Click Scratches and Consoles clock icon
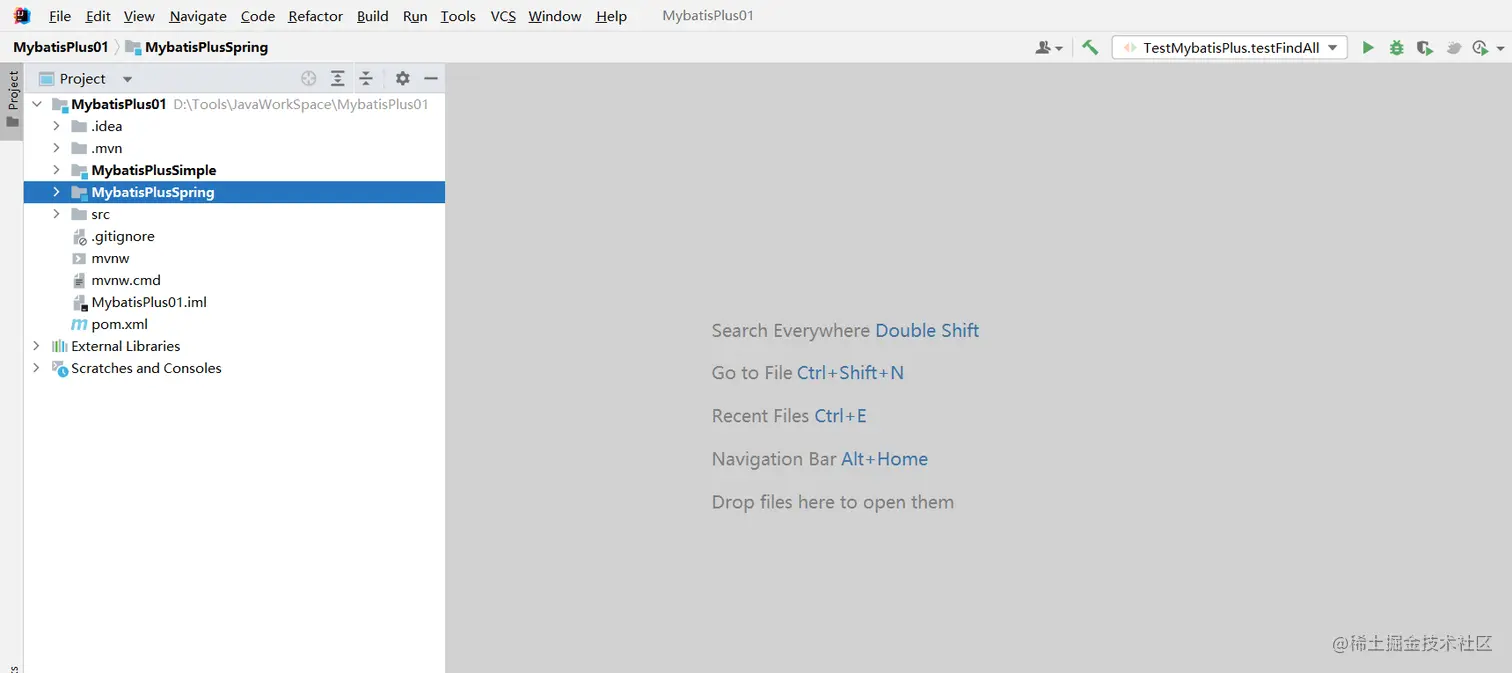This screenshot has width=1512, height=673. [60, 368]
